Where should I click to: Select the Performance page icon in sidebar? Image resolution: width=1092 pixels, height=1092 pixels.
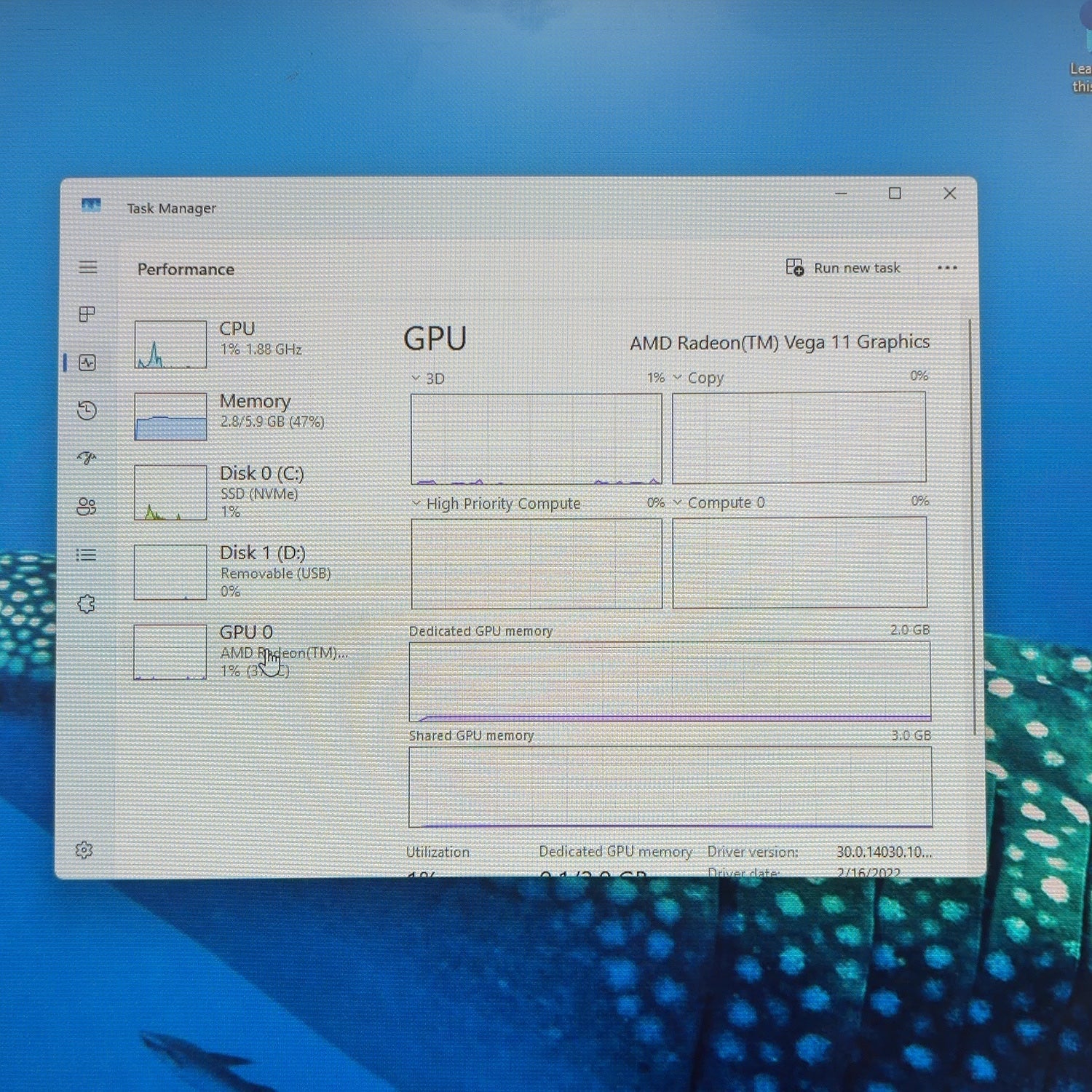pyautogui.click(x=87, y=363)
